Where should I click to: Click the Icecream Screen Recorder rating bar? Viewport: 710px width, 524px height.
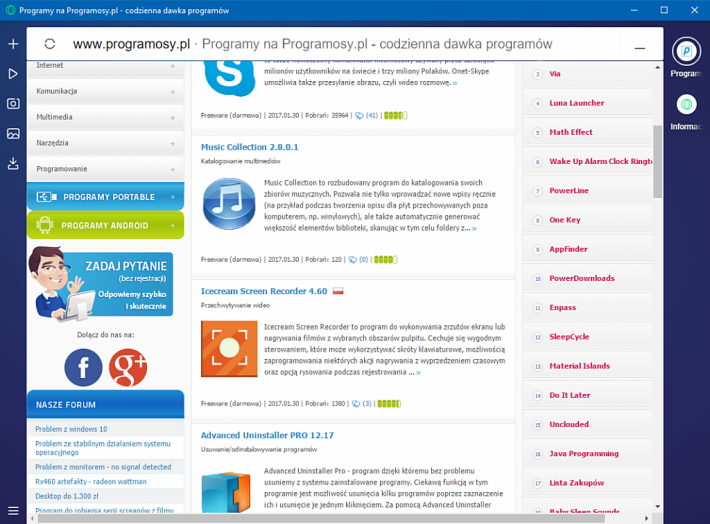[389, 404]
